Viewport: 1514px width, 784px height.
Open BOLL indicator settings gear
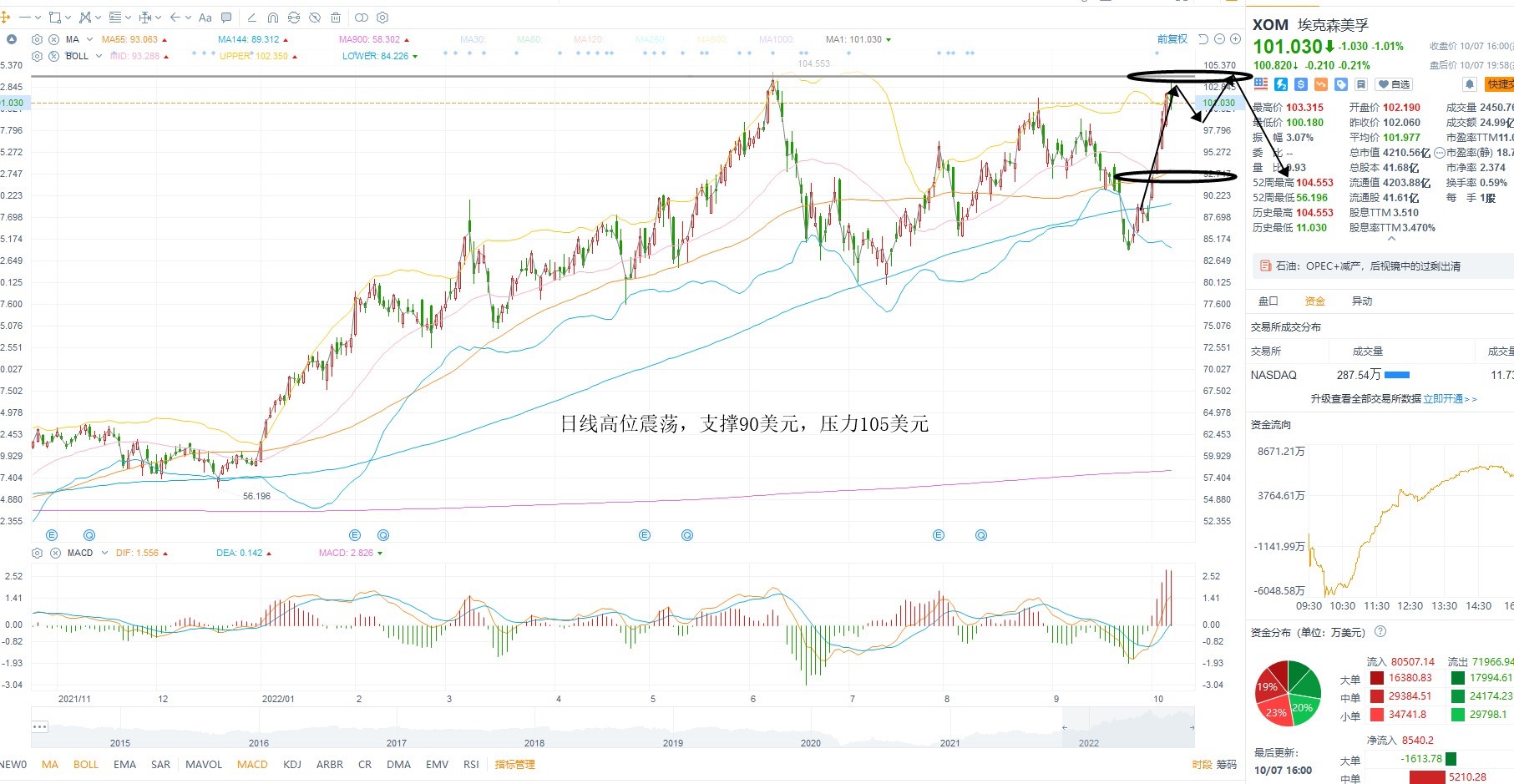point(37,56)
